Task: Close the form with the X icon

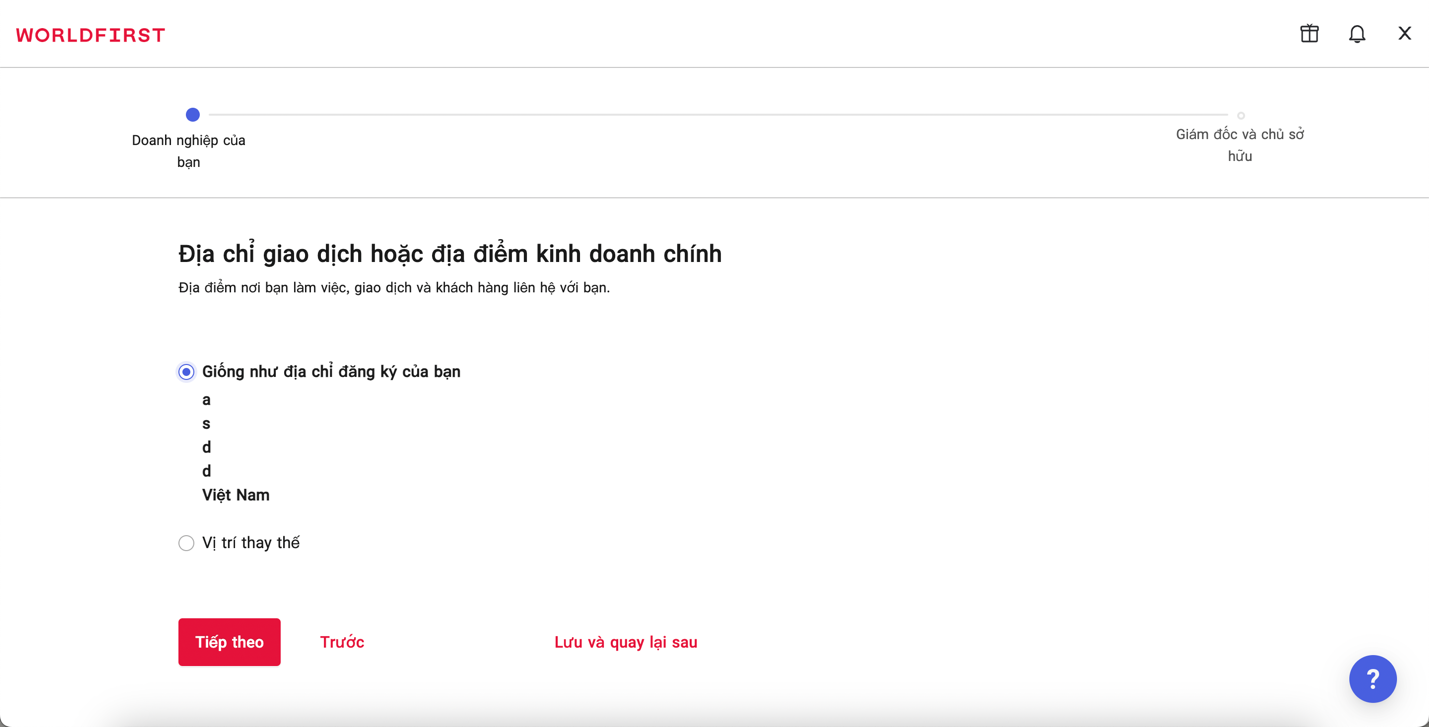Action: pyautogui.click(x=1404, y=34)
